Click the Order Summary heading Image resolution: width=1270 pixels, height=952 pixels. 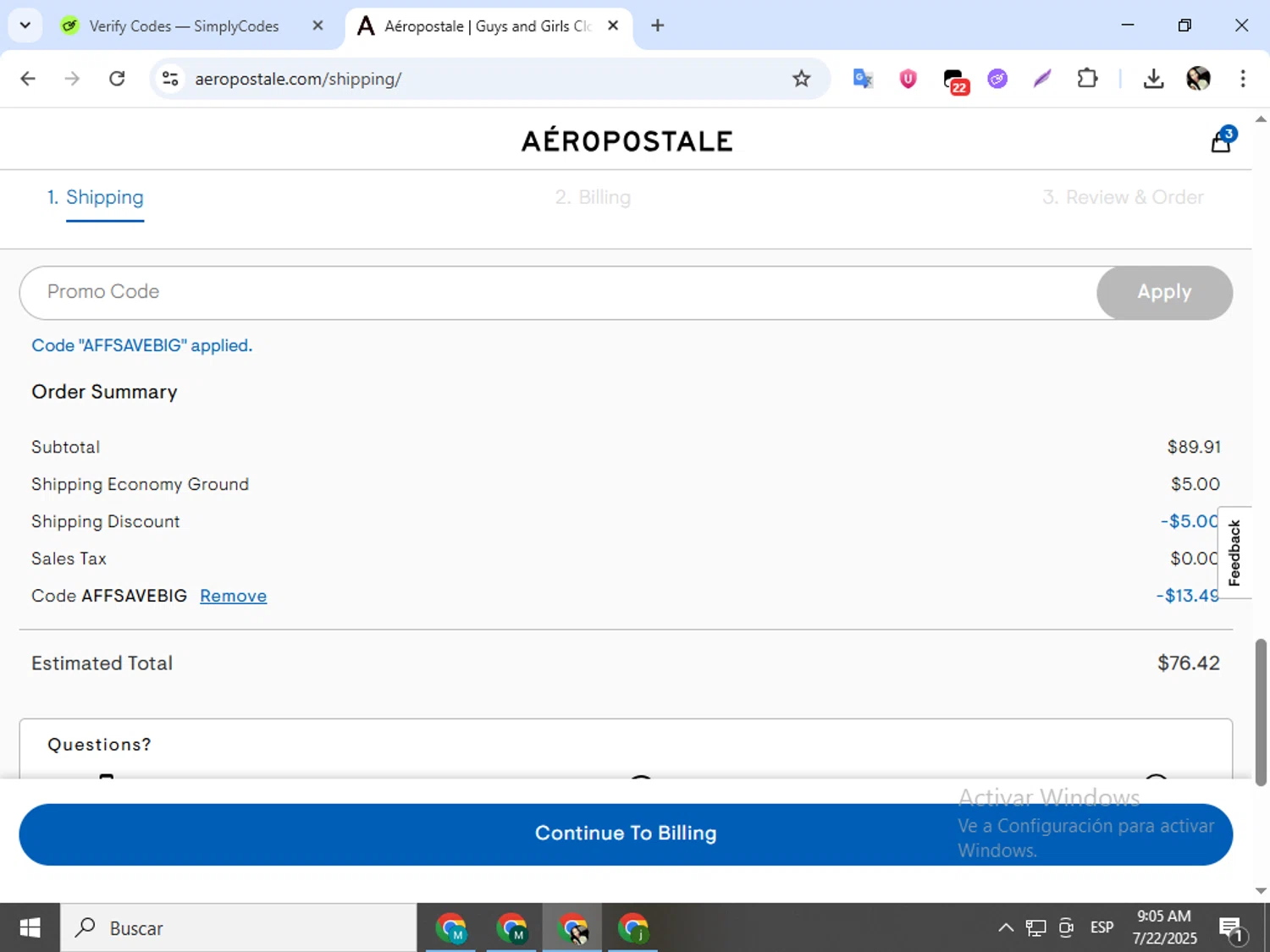point(104,392)
